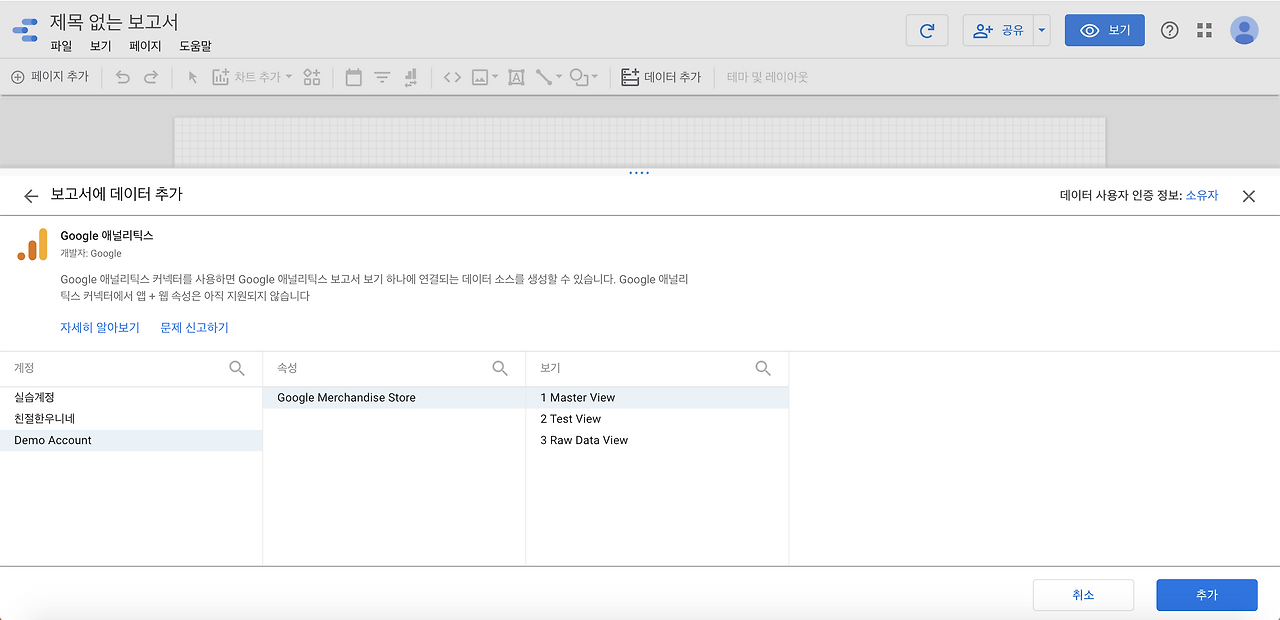Select 1 Master View
Image resolution: width=1280 pixels, height=620 pixels.
(657, 398)
